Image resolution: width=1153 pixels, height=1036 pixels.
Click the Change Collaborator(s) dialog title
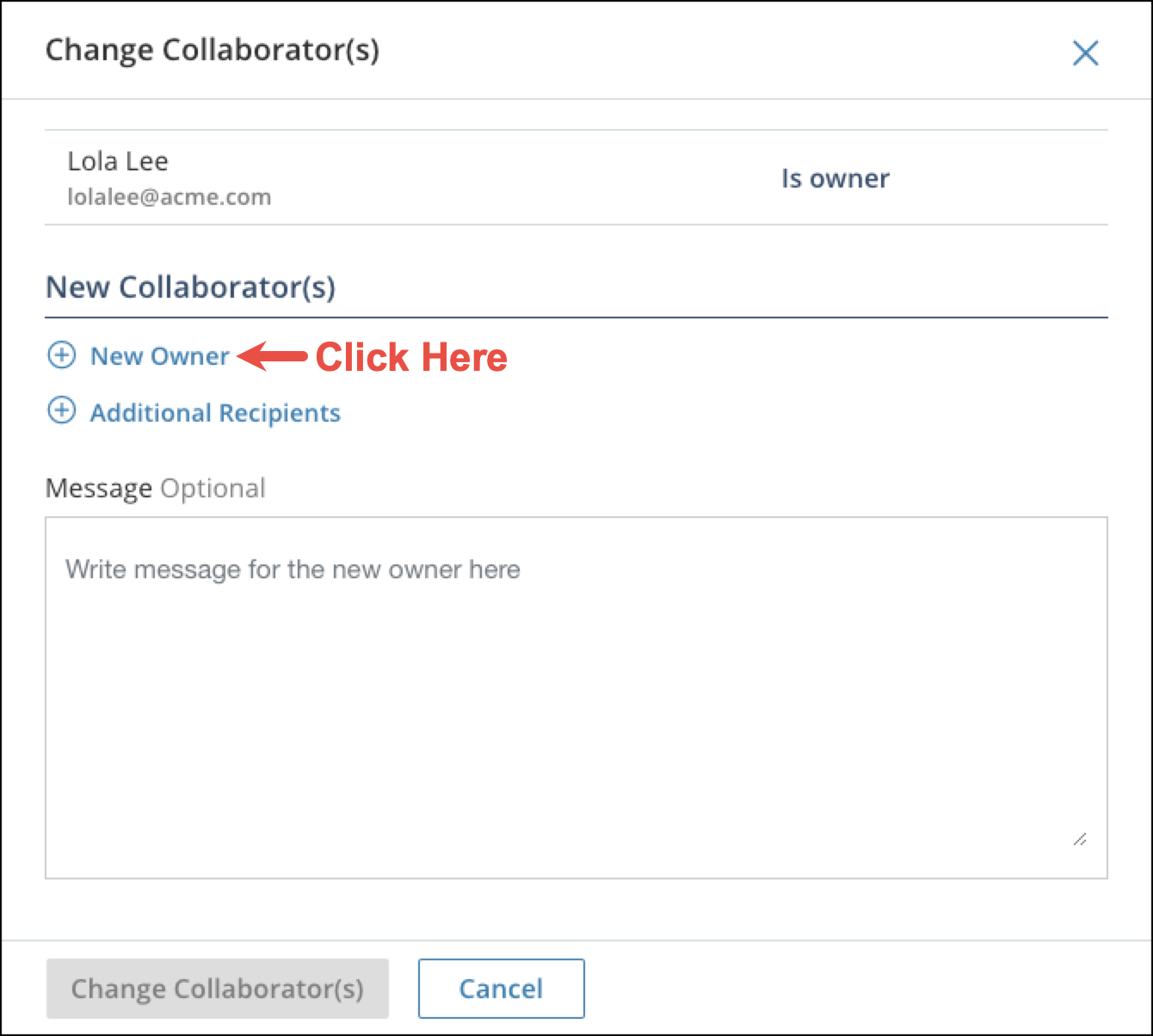coord(213,50)
